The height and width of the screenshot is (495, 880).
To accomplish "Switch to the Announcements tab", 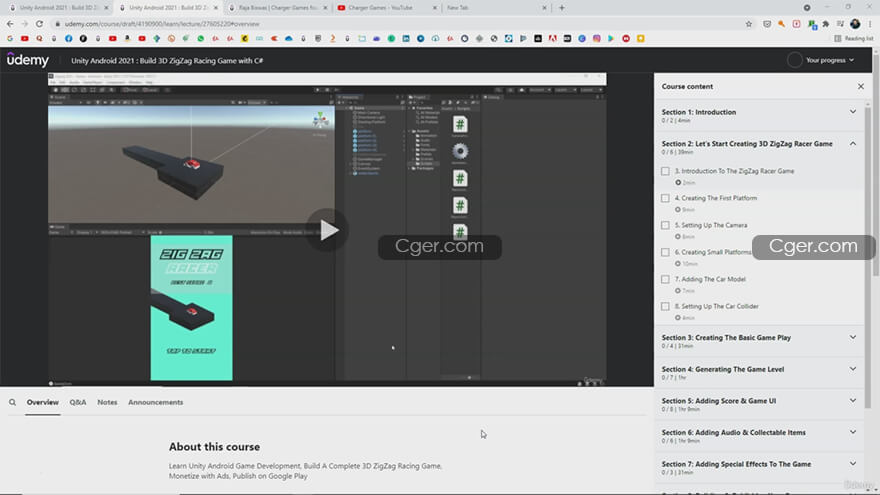I will click(x=155, y=402).
